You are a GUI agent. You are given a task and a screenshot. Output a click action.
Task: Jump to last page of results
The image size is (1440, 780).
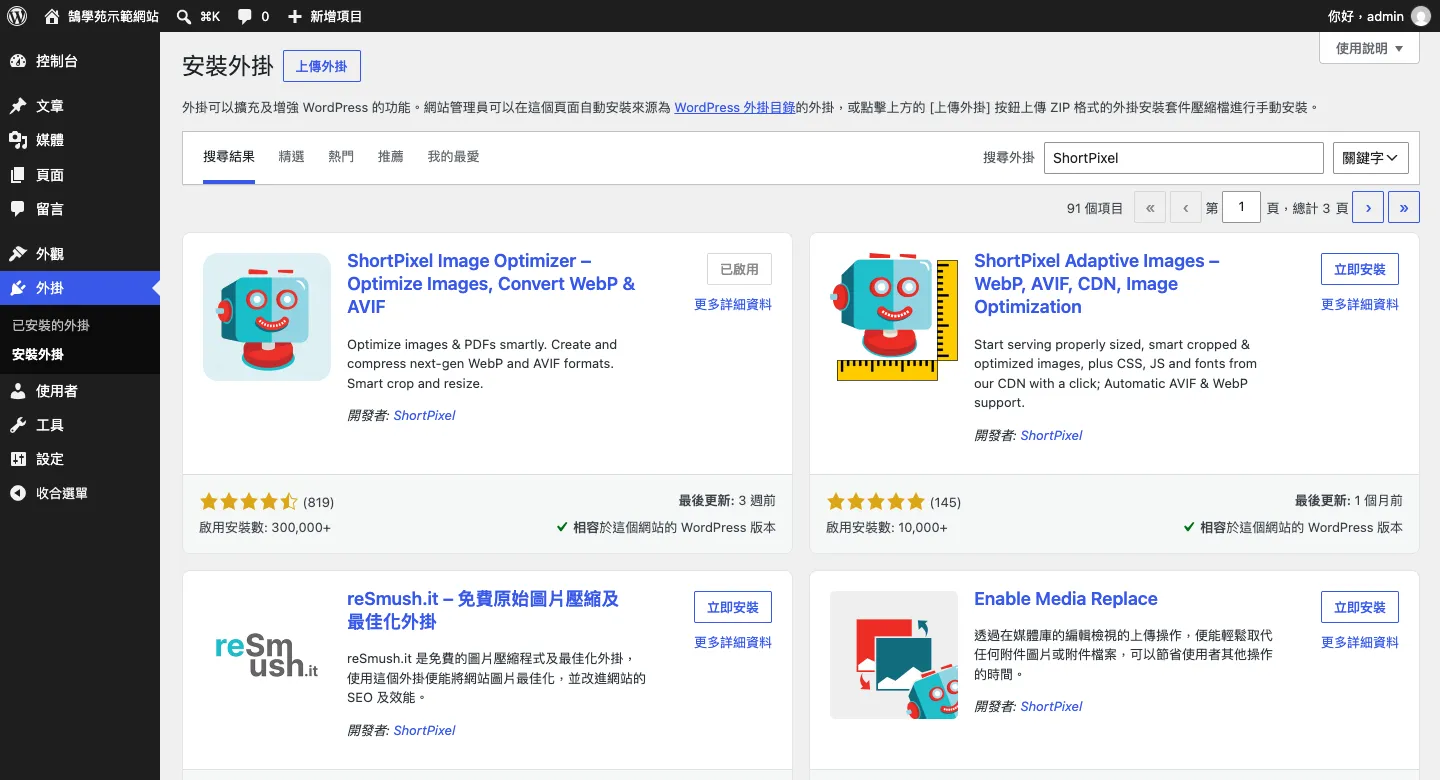click(x=1404, y=208)
